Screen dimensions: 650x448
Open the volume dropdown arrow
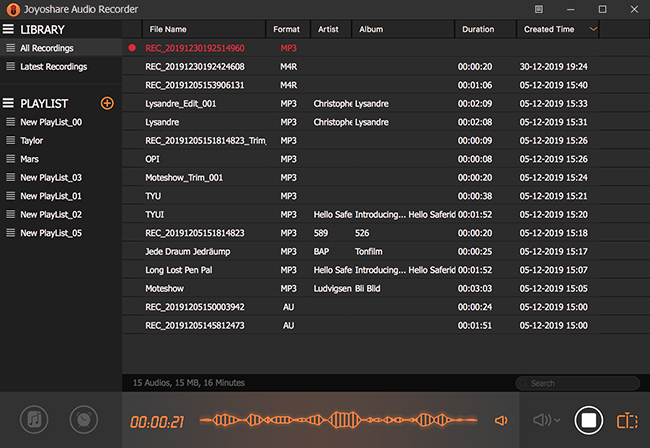[557, 421]
